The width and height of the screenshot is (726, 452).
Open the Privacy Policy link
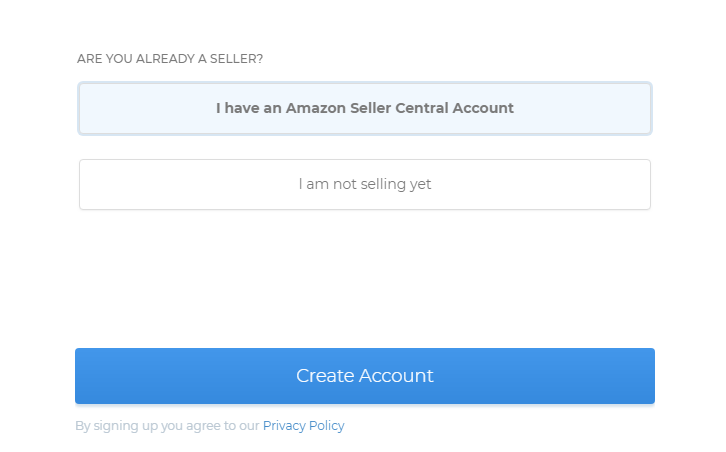click(303, 426)
